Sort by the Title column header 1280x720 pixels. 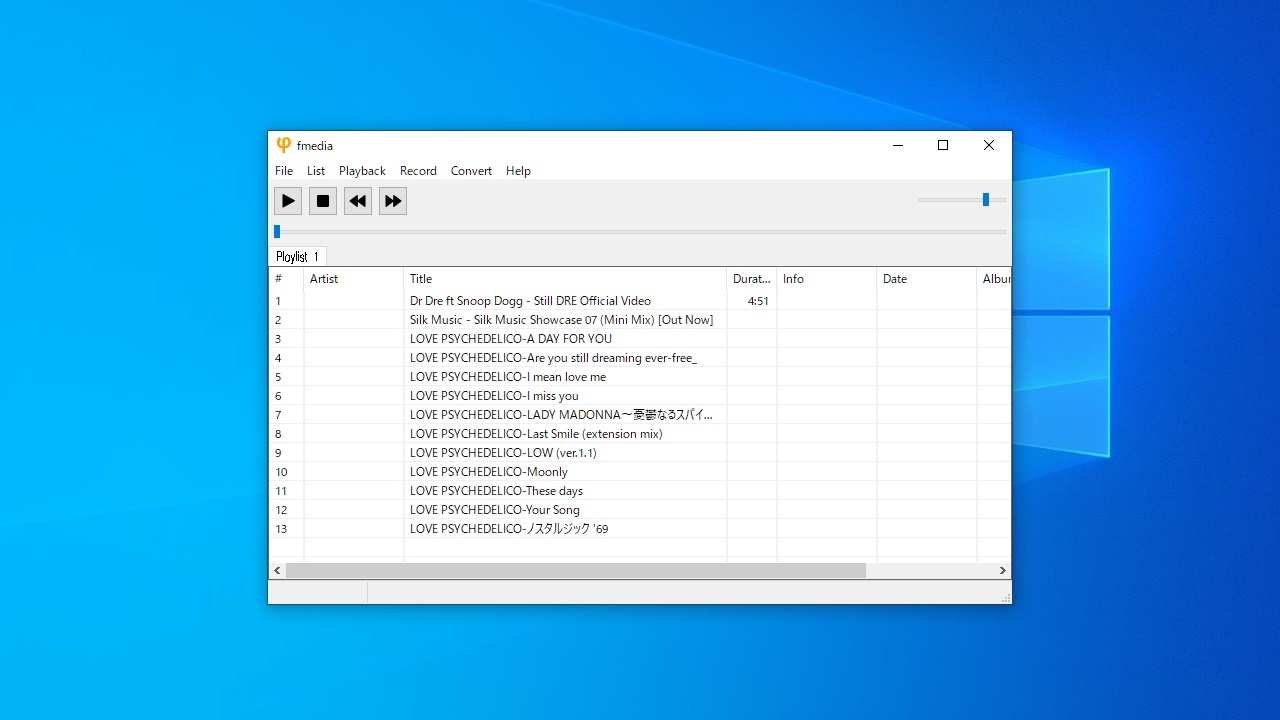(x=565, y=279)
